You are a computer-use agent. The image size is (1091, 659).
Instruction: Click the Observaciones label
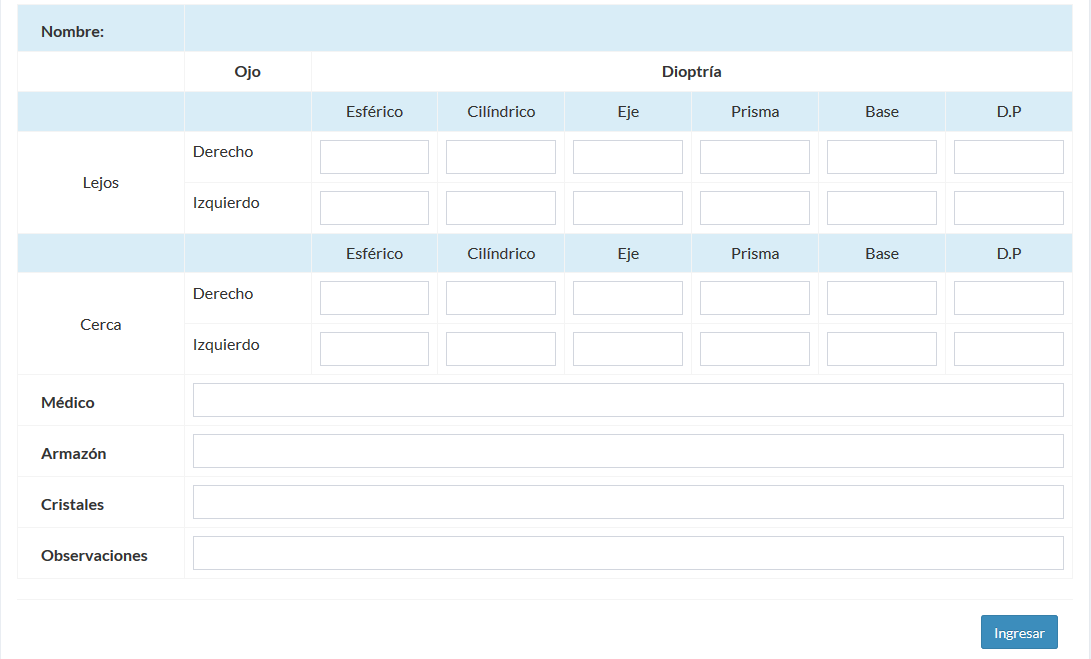[x=94, y=555]
